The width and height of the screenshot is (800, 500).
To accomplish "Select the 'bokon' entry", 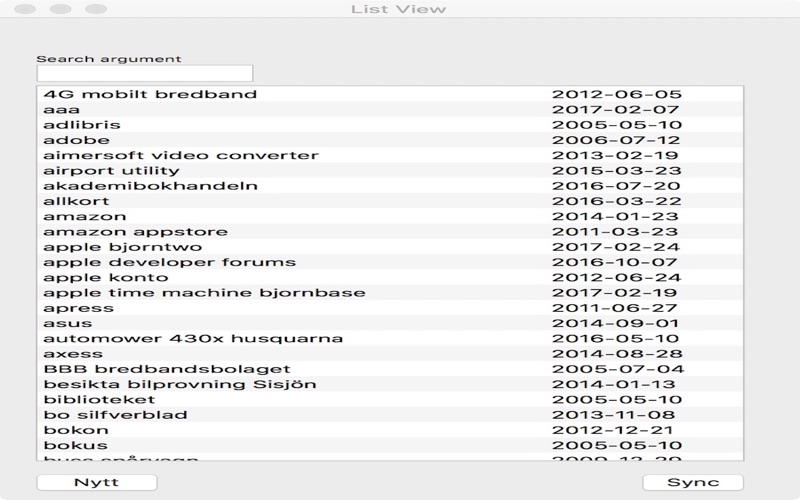I will pyautogui.click(x=390, y=431).
